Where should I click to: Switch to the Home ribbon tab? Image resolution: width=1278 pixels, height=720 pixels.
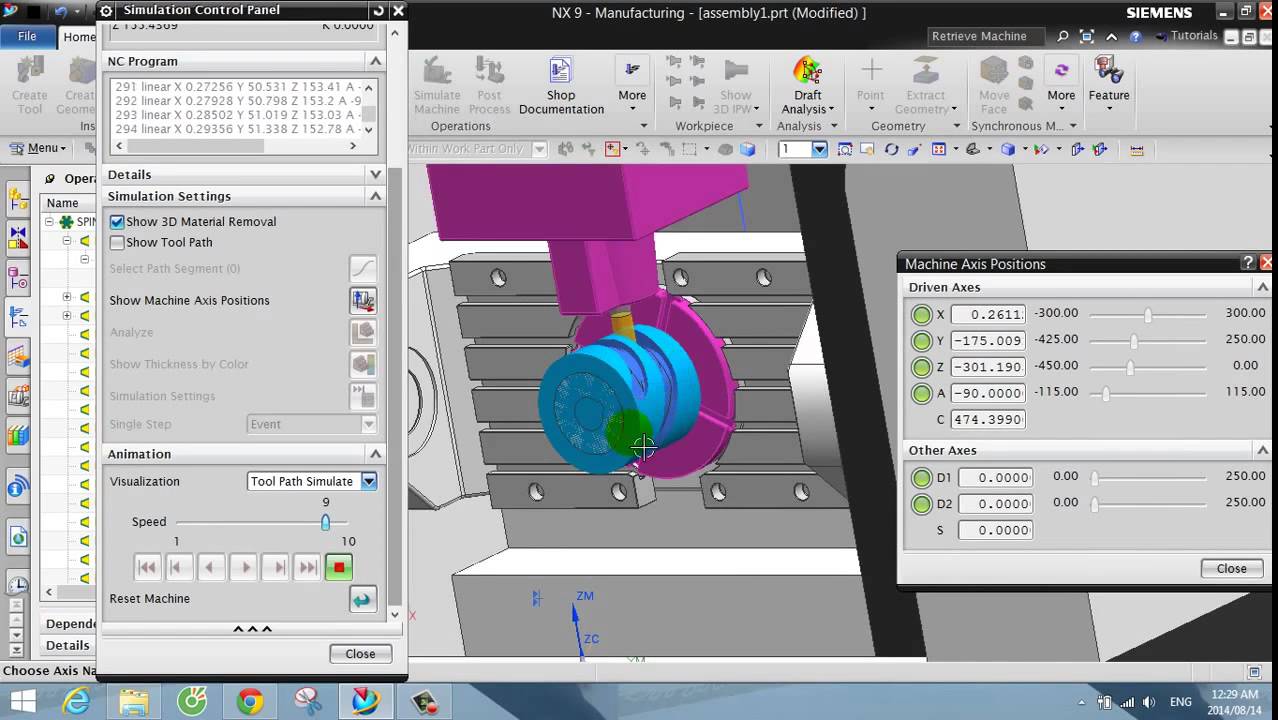(x=79, y=37)
